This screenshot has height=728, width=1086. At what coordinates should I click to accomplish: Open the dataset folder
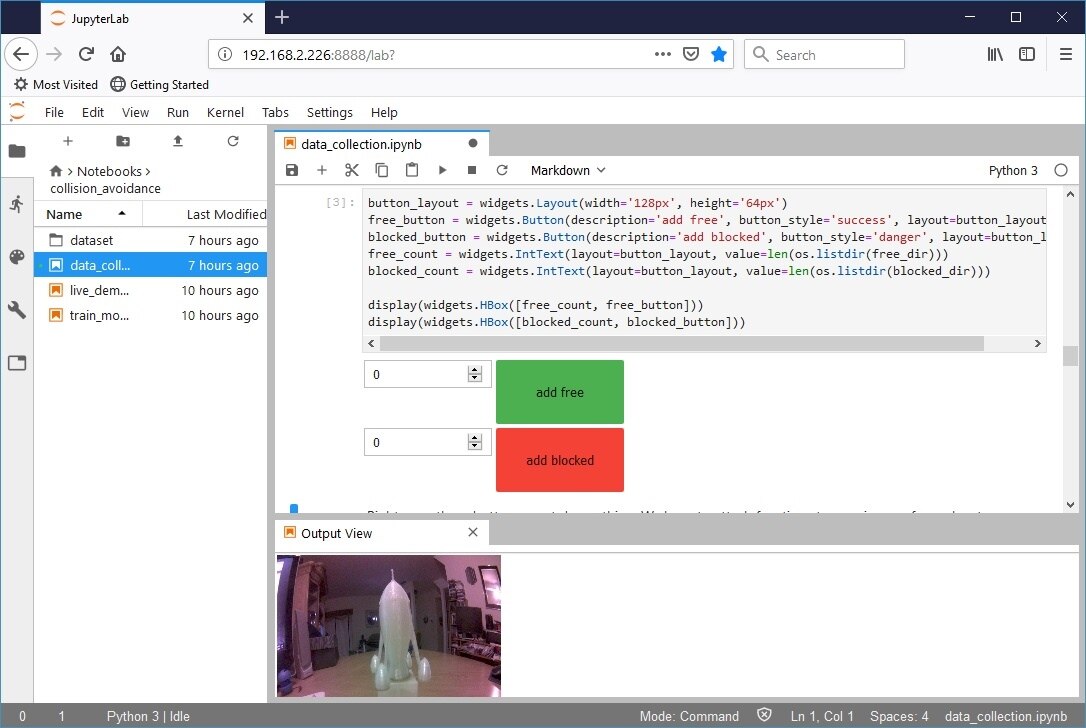click(x=91, y=240)
